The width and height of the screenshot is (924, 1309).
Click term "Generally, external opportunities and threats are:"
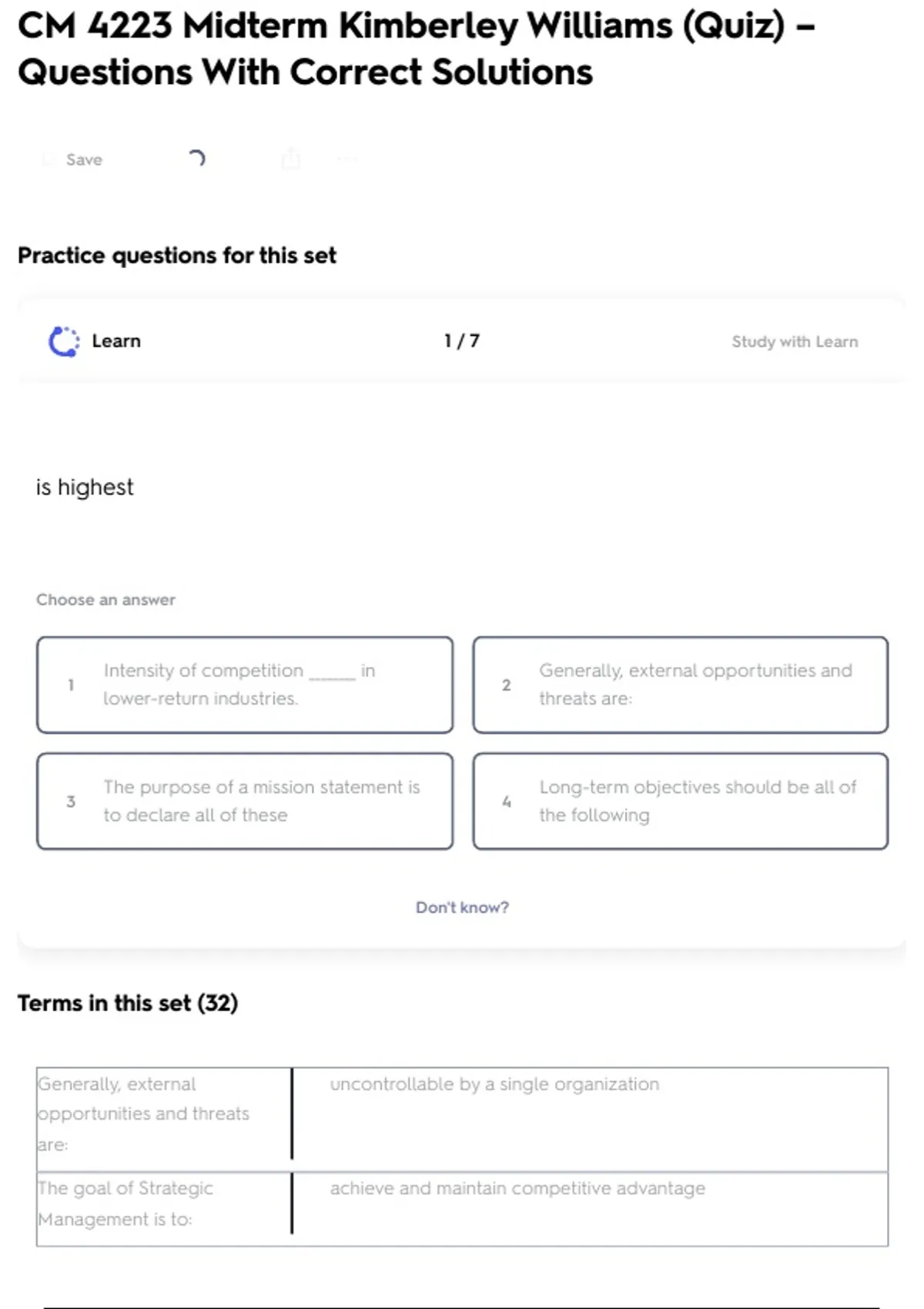pos(143,1113)
